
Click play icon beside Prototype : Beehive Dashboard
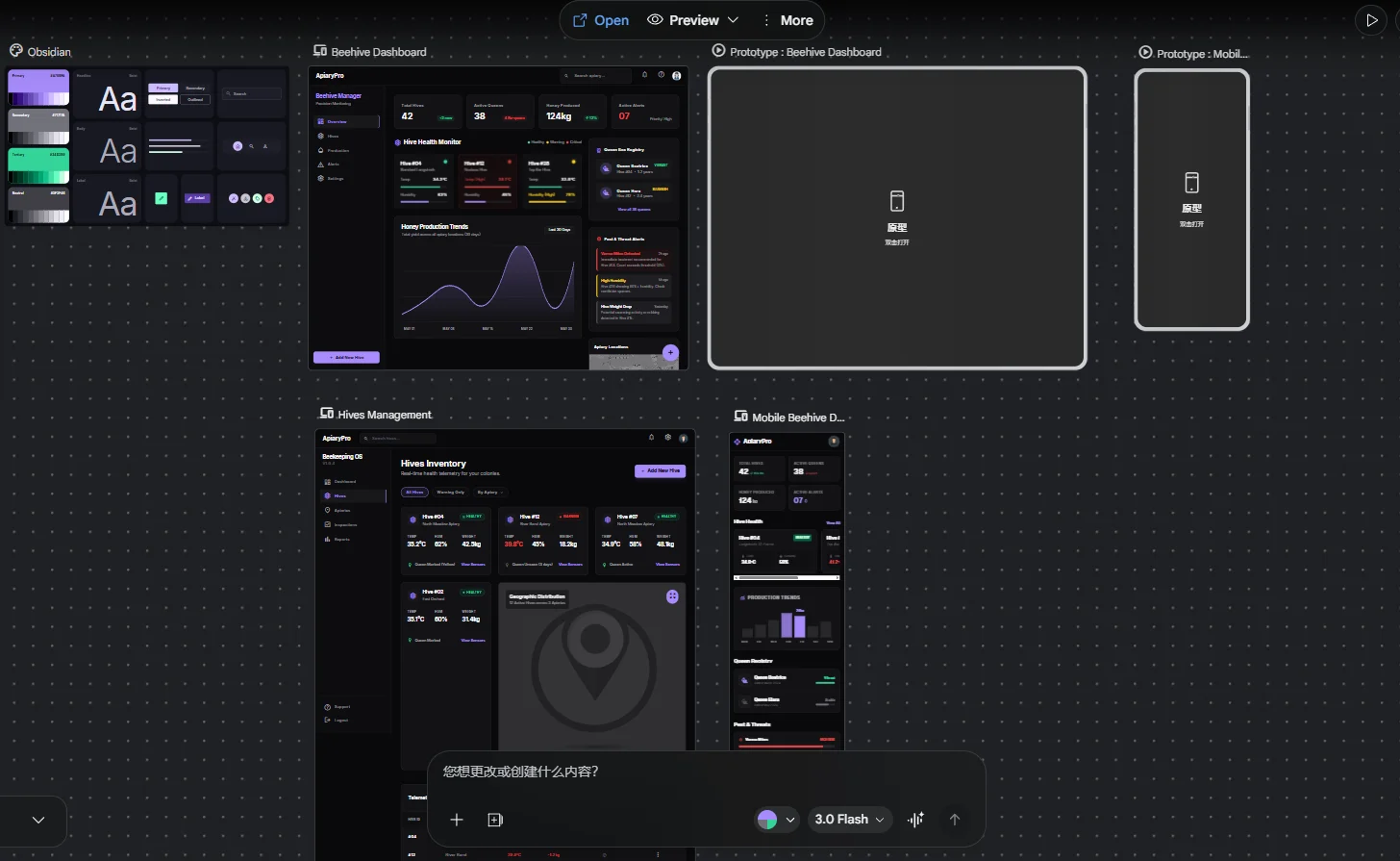pyautogui.click(x=718, y=51)
